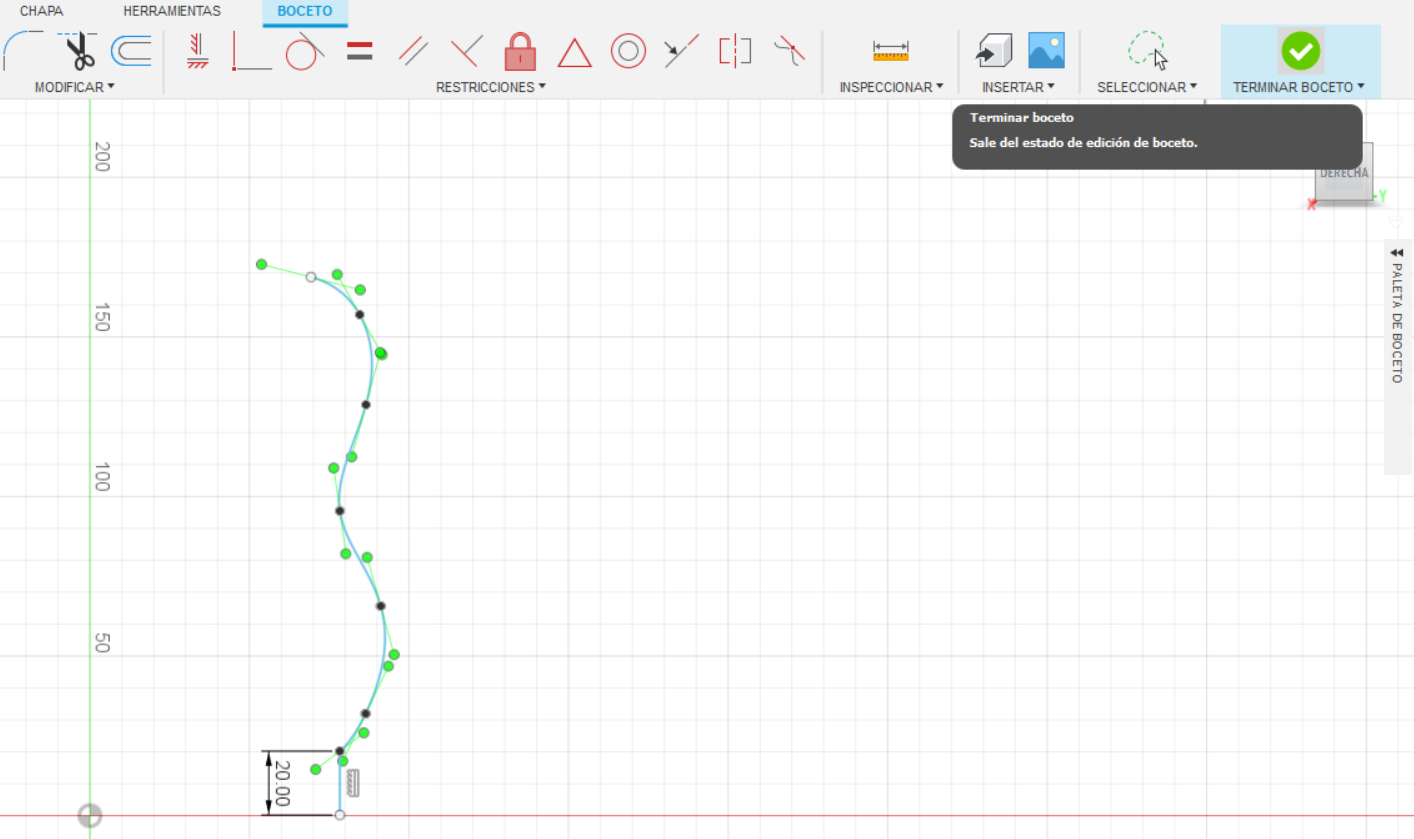Click the green Finish Sketch checkmark
The image size is (1414, 839).
pos(1300,50)
